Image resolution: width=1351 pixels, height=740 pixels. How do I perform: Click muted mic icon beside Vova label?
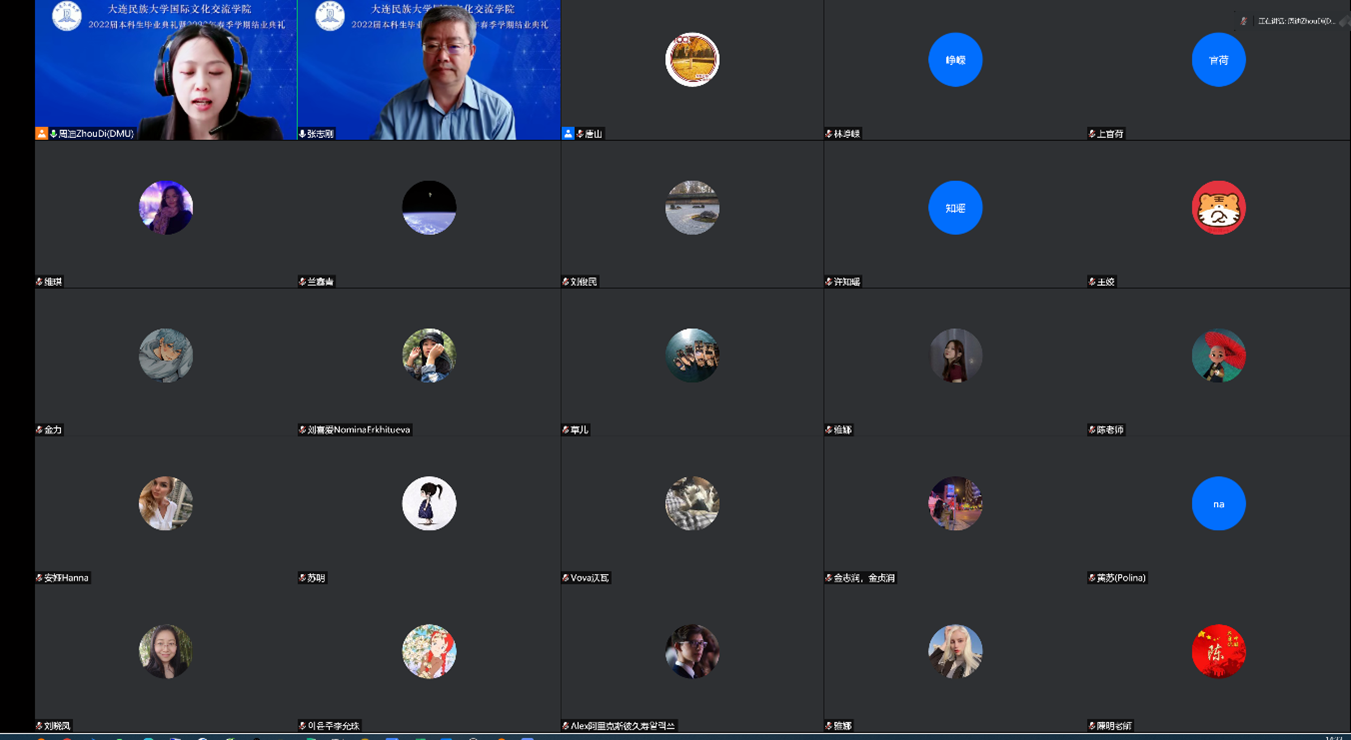[566, 578]
